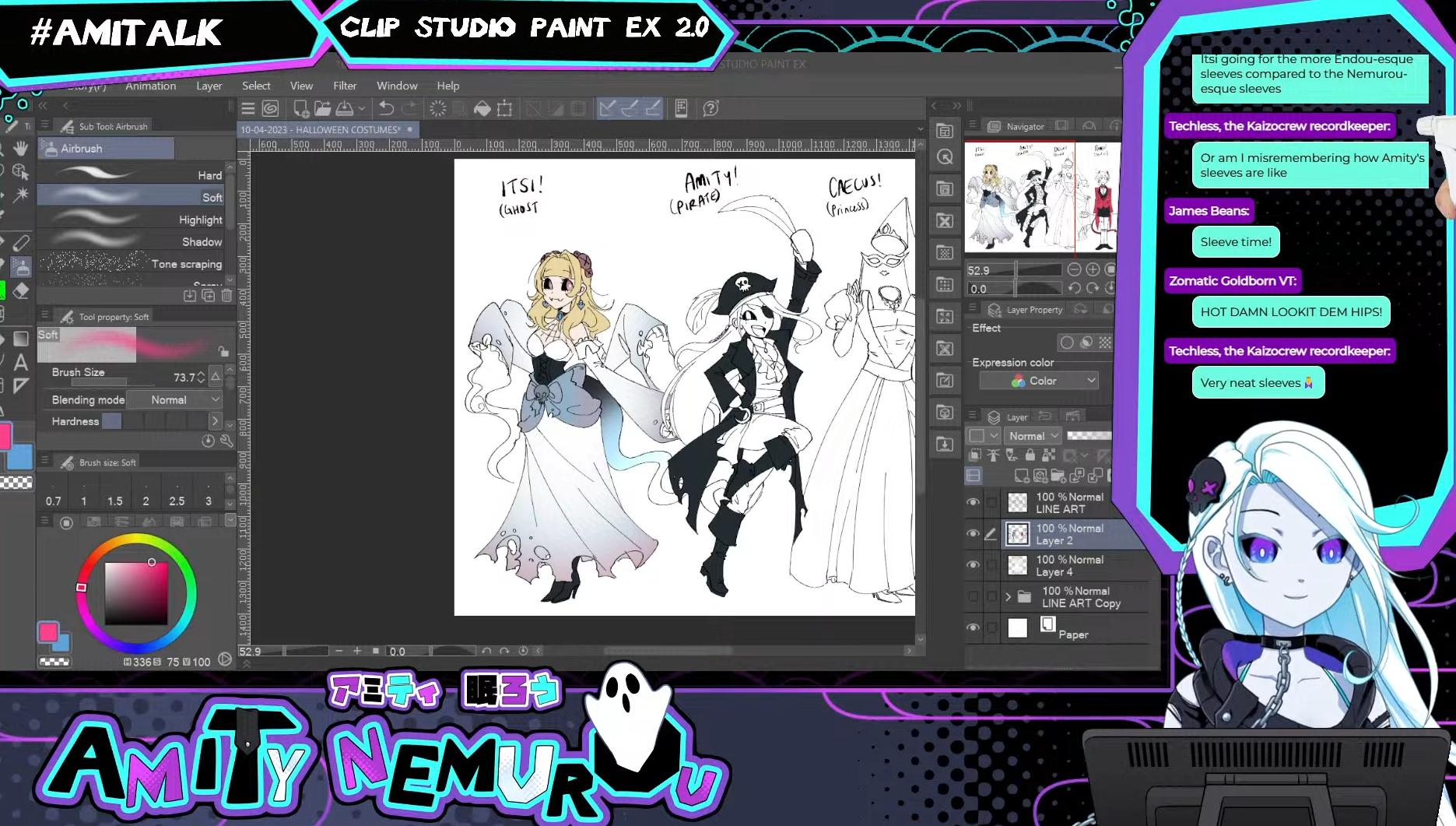The width and height of the screenshot is (1456, 826).
Task: Open the Clip Studio Tabmate smartphone icon
Action: 681,108
